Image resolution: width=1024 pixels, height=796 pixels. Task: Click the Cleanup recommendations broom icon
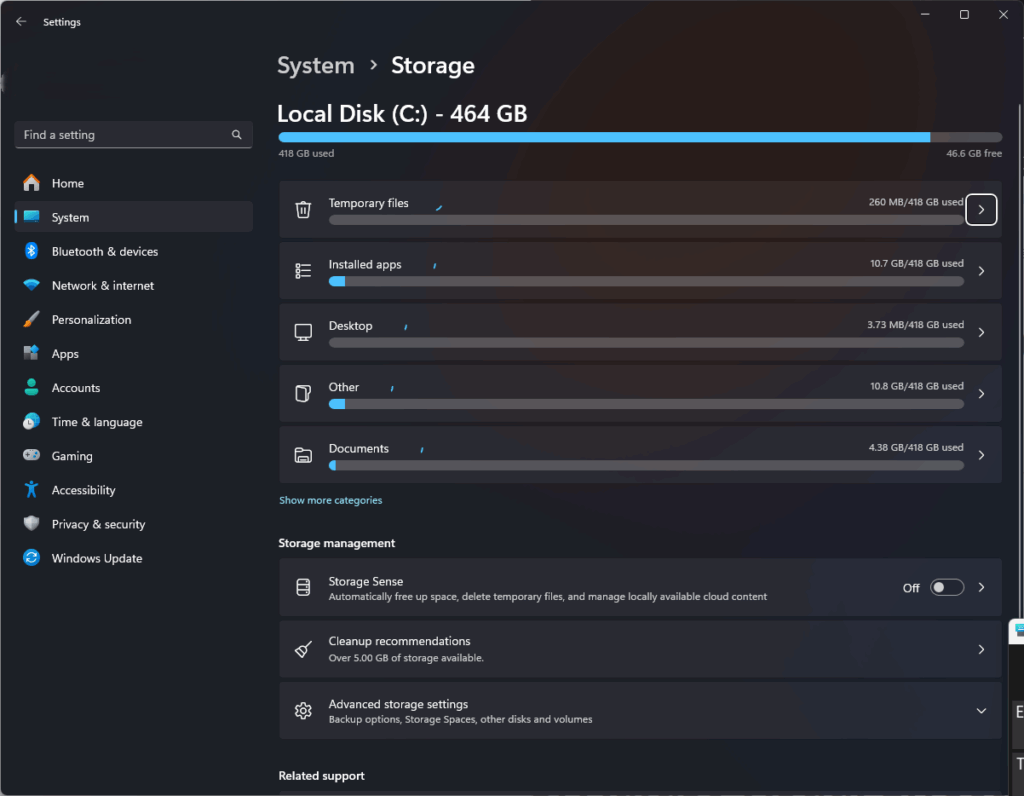(x=304, y=648)
